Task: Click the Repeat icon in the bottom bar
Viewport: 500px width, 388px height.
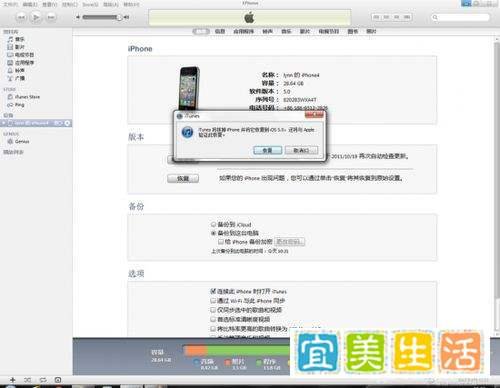Action: (43, 380)
